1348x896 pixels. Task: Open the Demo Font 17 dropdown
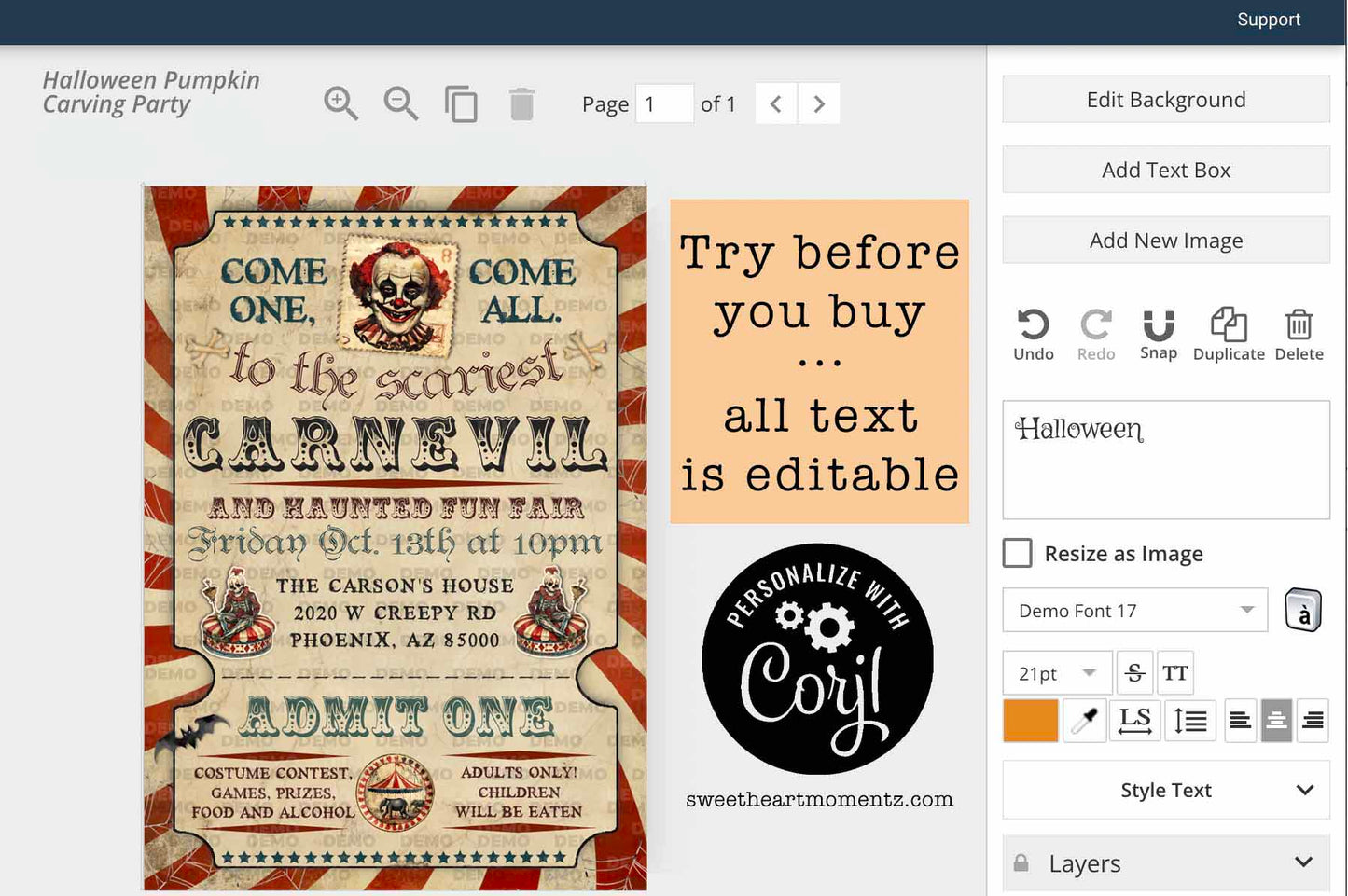coord(1134,611)
